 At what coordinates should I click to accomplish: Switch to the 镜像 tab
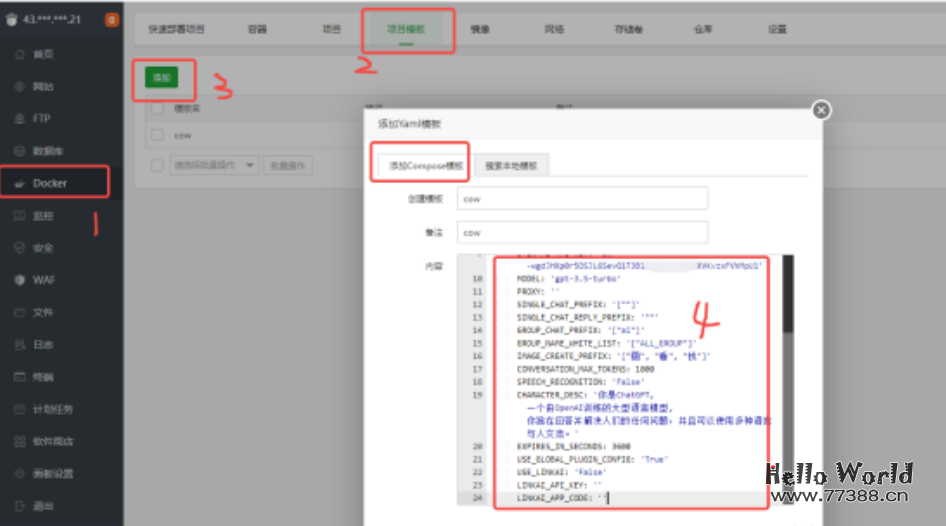click(480, 29)
